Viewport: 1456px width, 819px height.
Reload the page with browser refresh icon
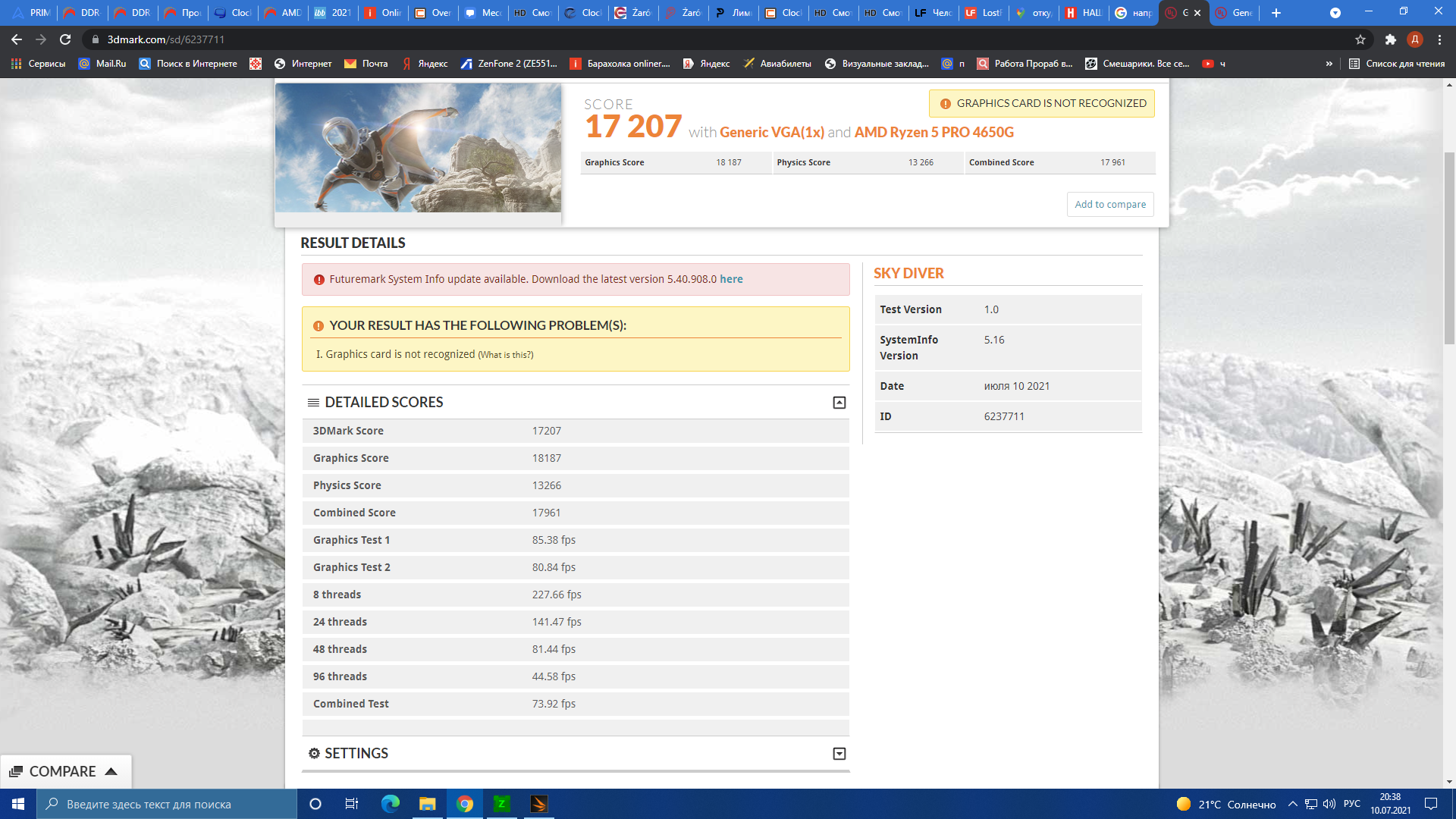(65, 39)
